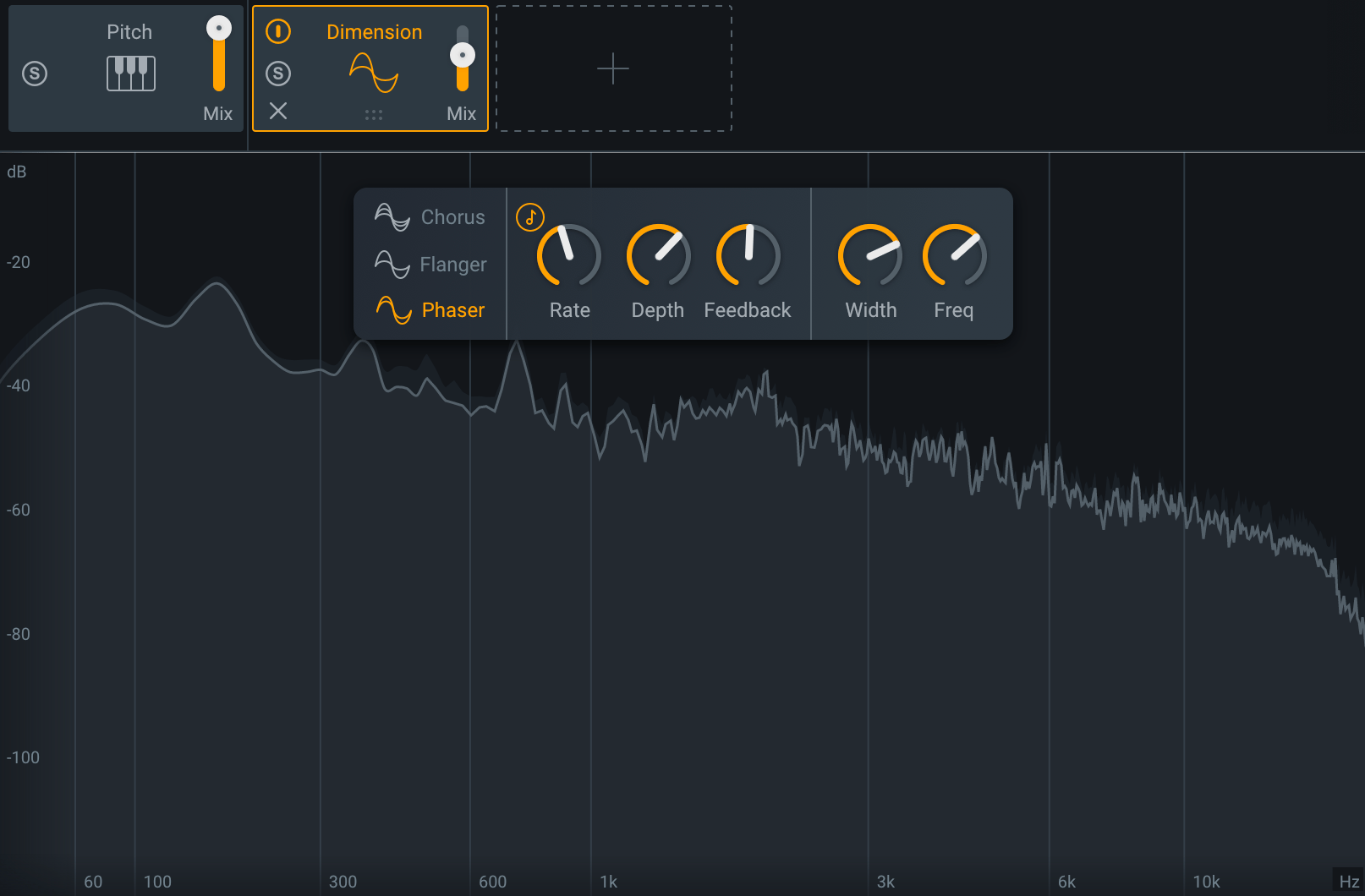Click the -20 dB axis label
The height and width of the screenshot is (896, 1365).
tap(19, 262)
